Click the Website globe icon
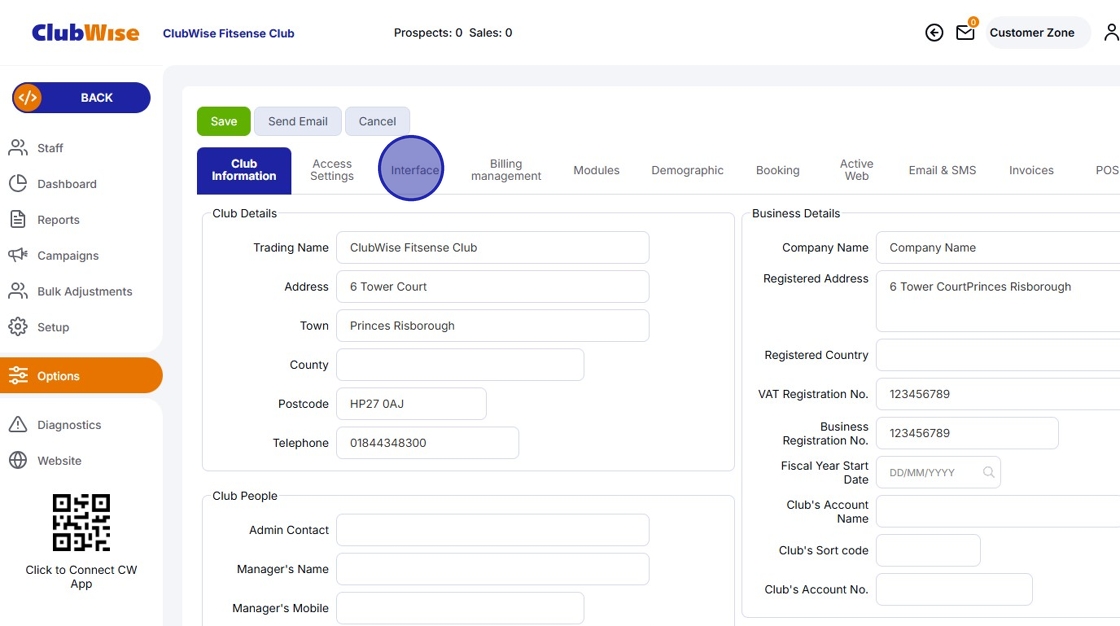 click(x=18, y=460)
